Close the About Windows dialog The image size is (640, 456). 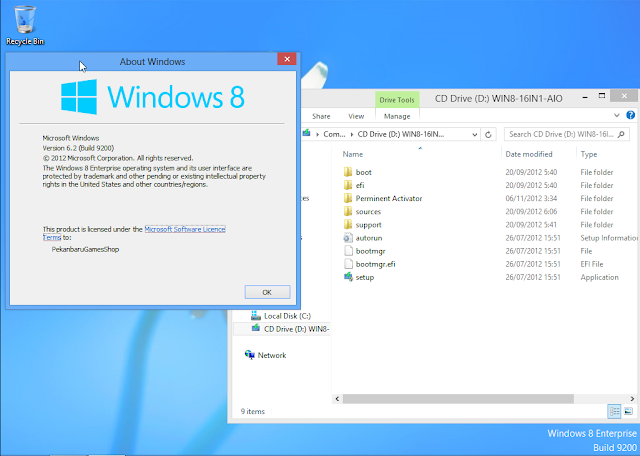(x=287, y=59)
